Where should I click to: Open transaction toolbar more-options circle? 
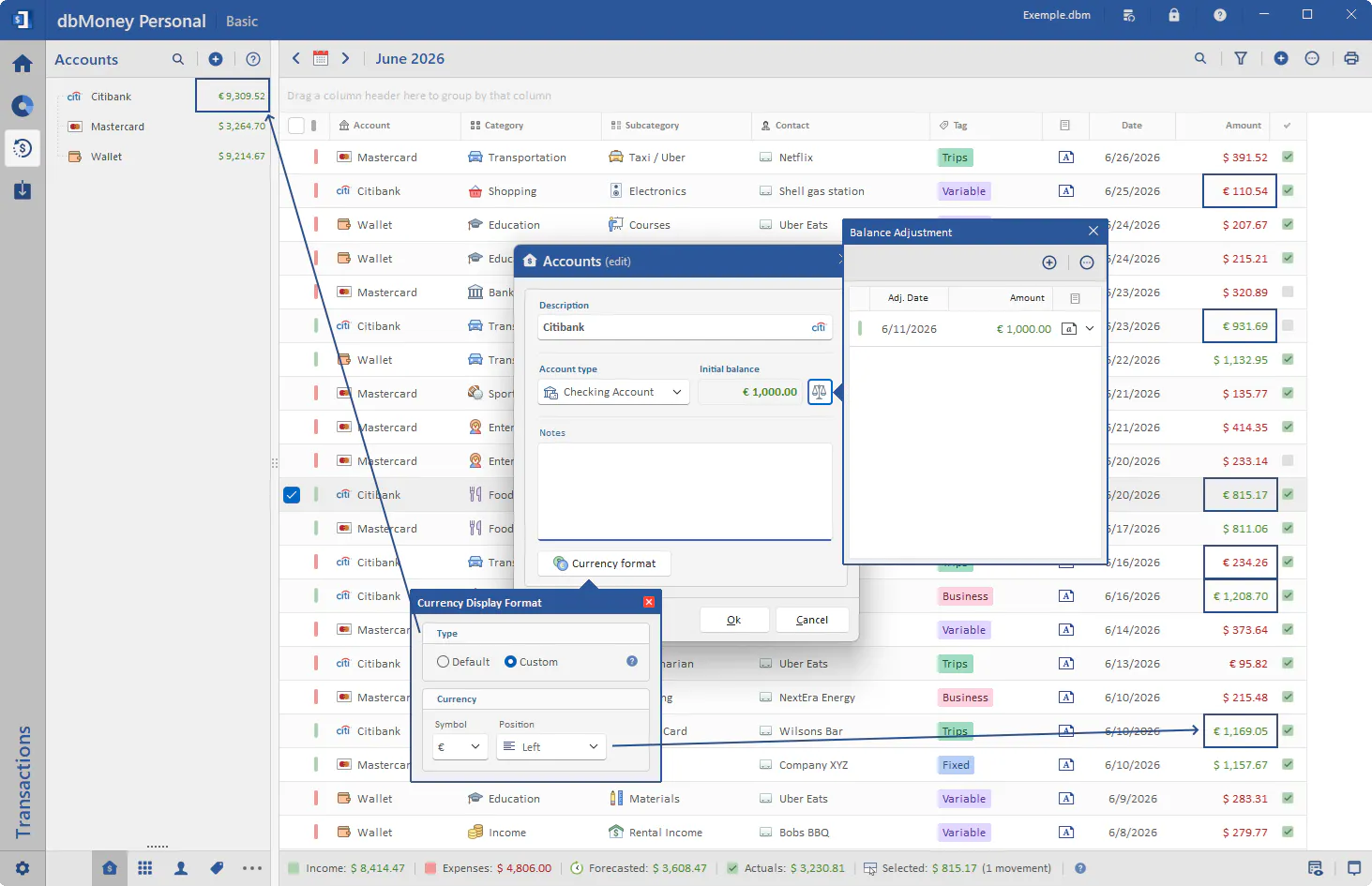1313,58
